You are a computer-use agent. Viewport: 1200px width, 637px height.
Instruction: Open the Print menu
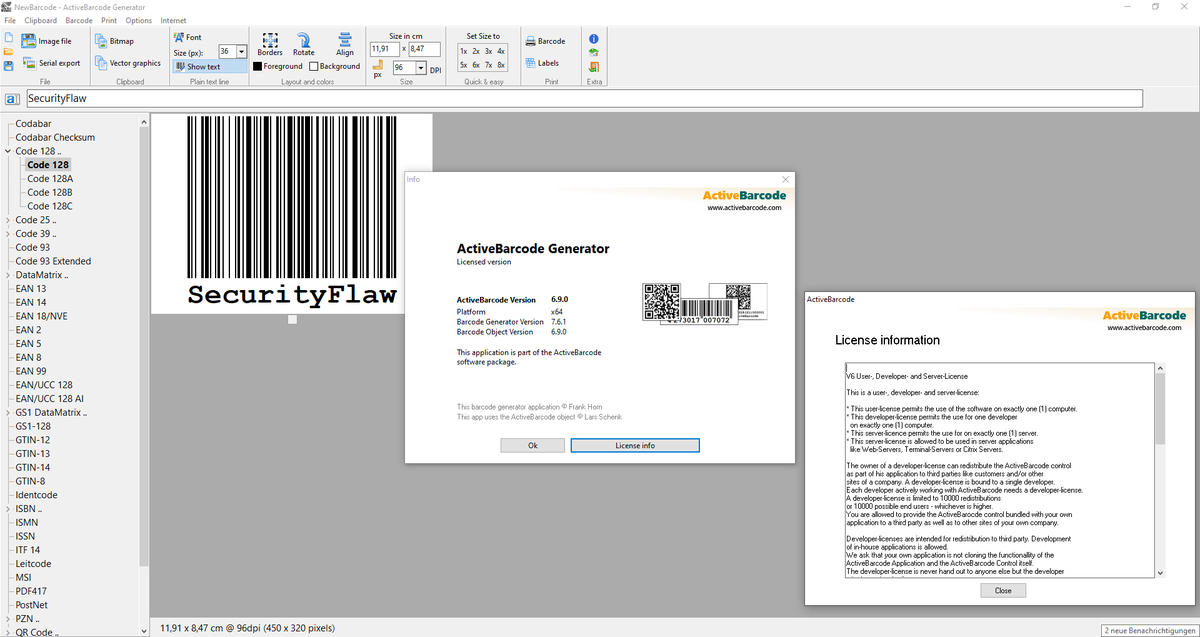click(109, 20)
